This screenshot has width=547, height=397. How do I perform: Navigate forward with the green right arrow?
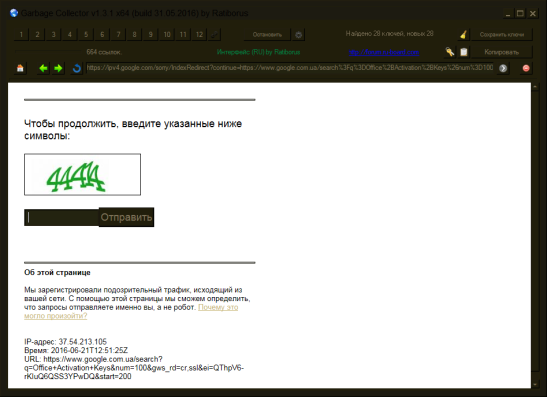[x=58, y=68]
